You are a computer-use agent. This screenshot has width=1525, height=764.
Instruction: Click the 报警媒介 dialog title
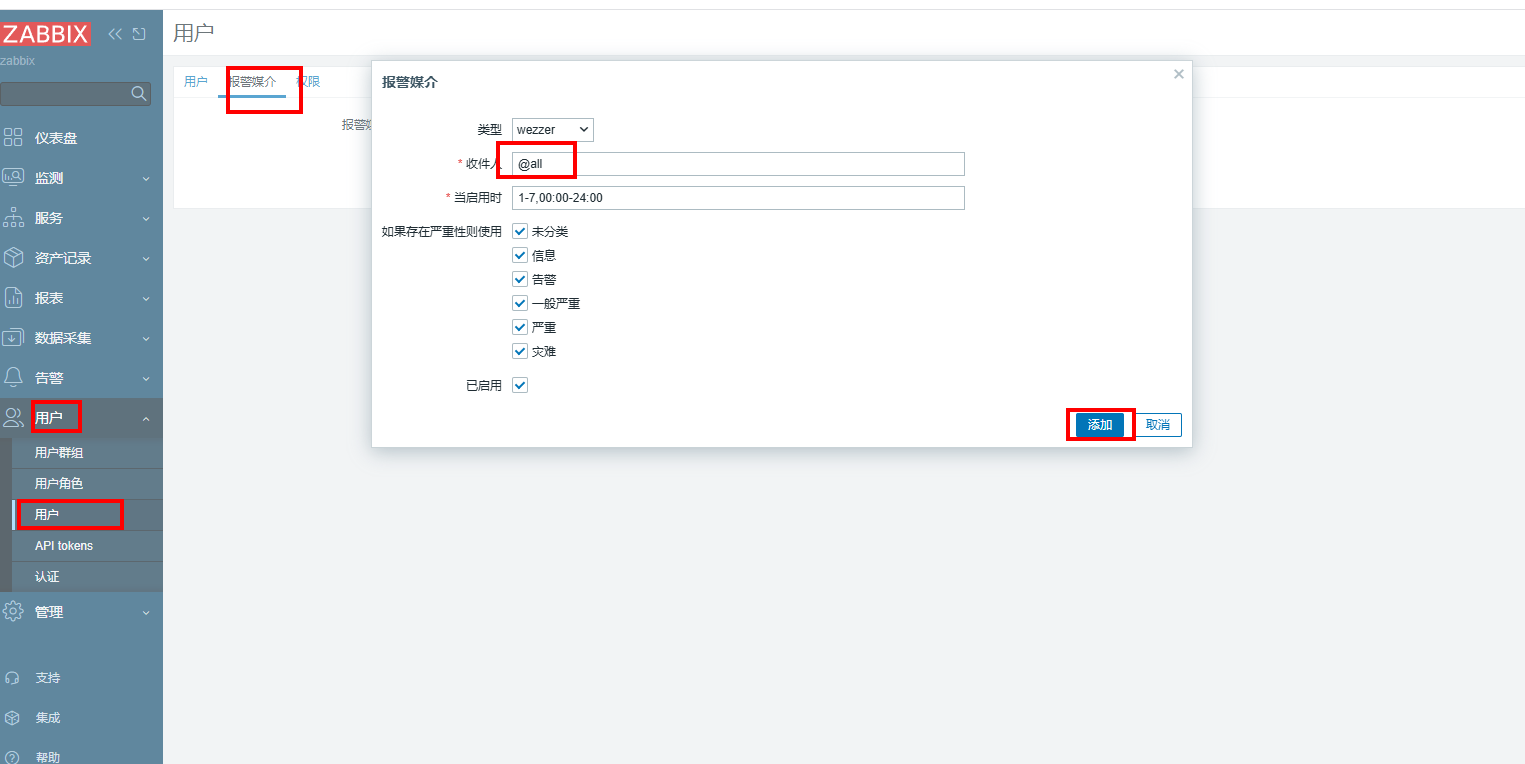(x=410, y=82)
